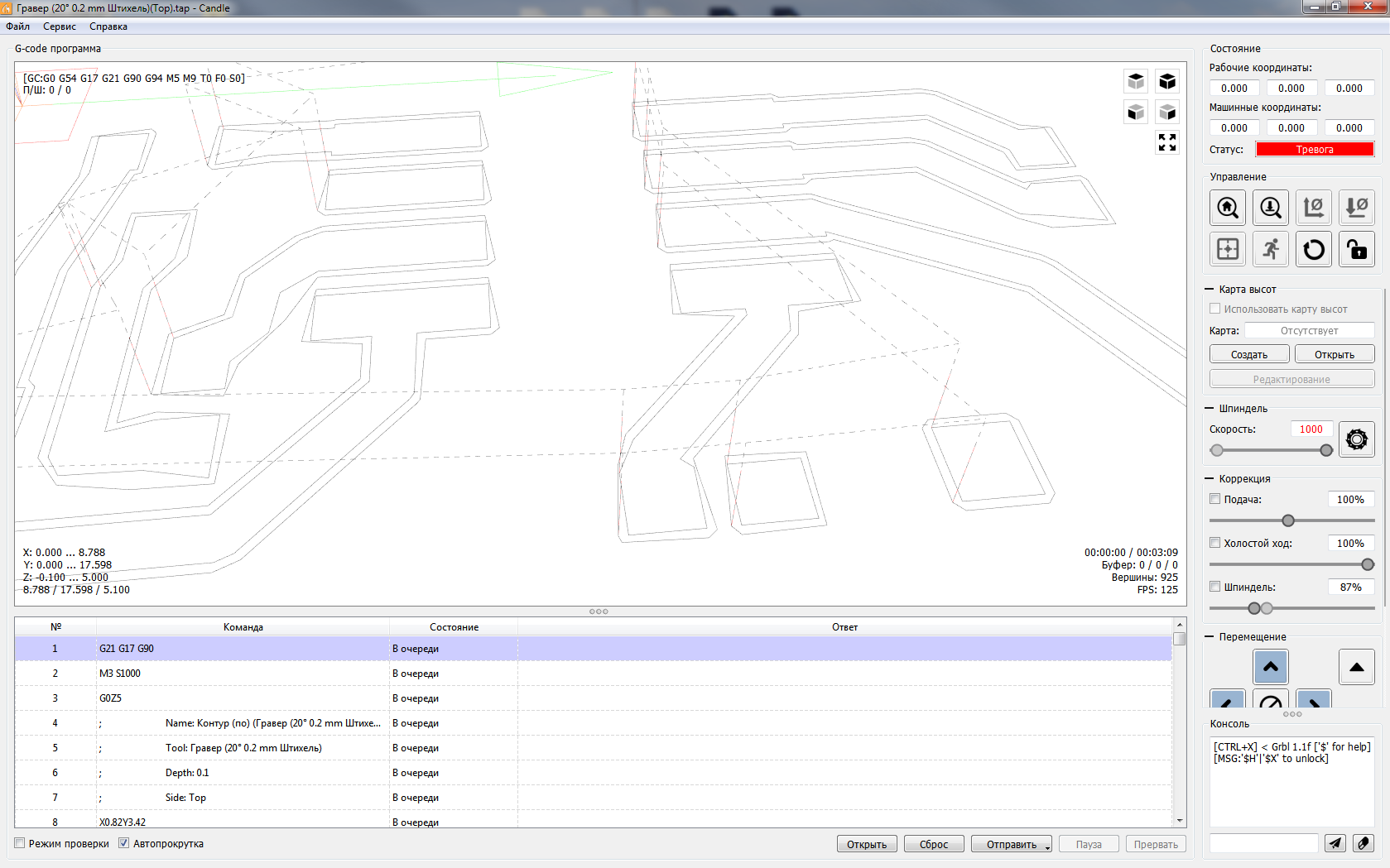
Task: Click the G-code table scrollbar up arrow
Action: tap(1180, 625)
